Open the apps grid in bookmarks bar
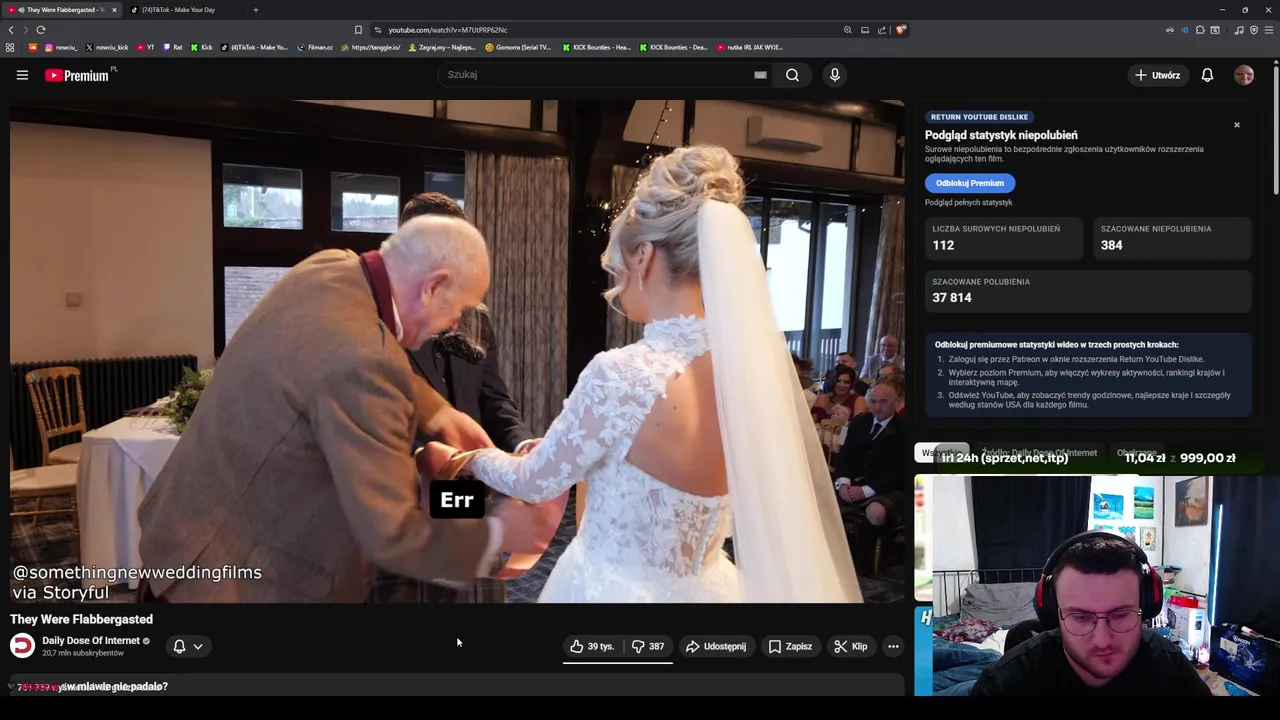The image size is (1280, 720). 10,47
